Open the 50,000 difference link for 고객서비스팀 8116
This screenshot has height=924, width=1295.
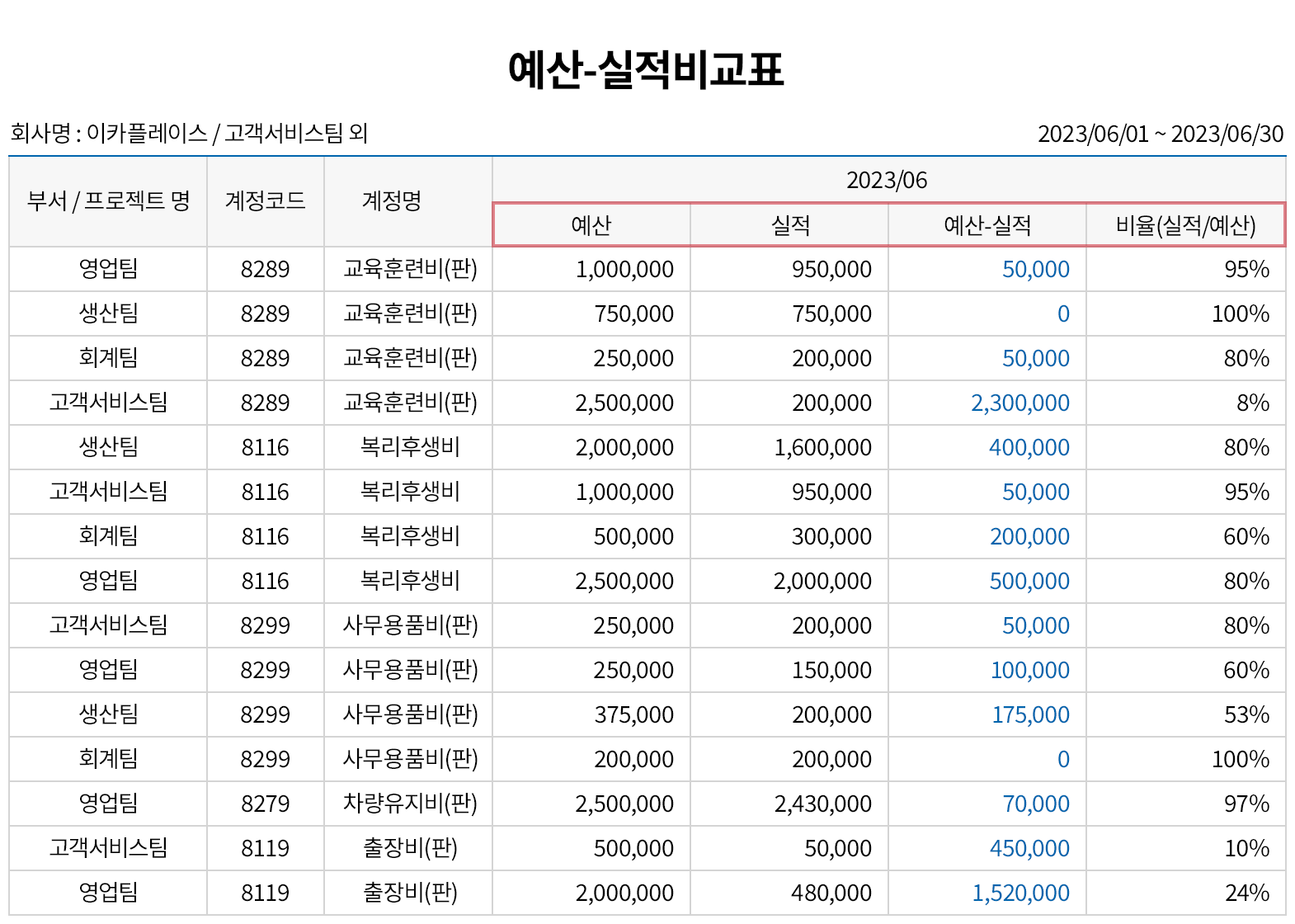pos(1036,492)
